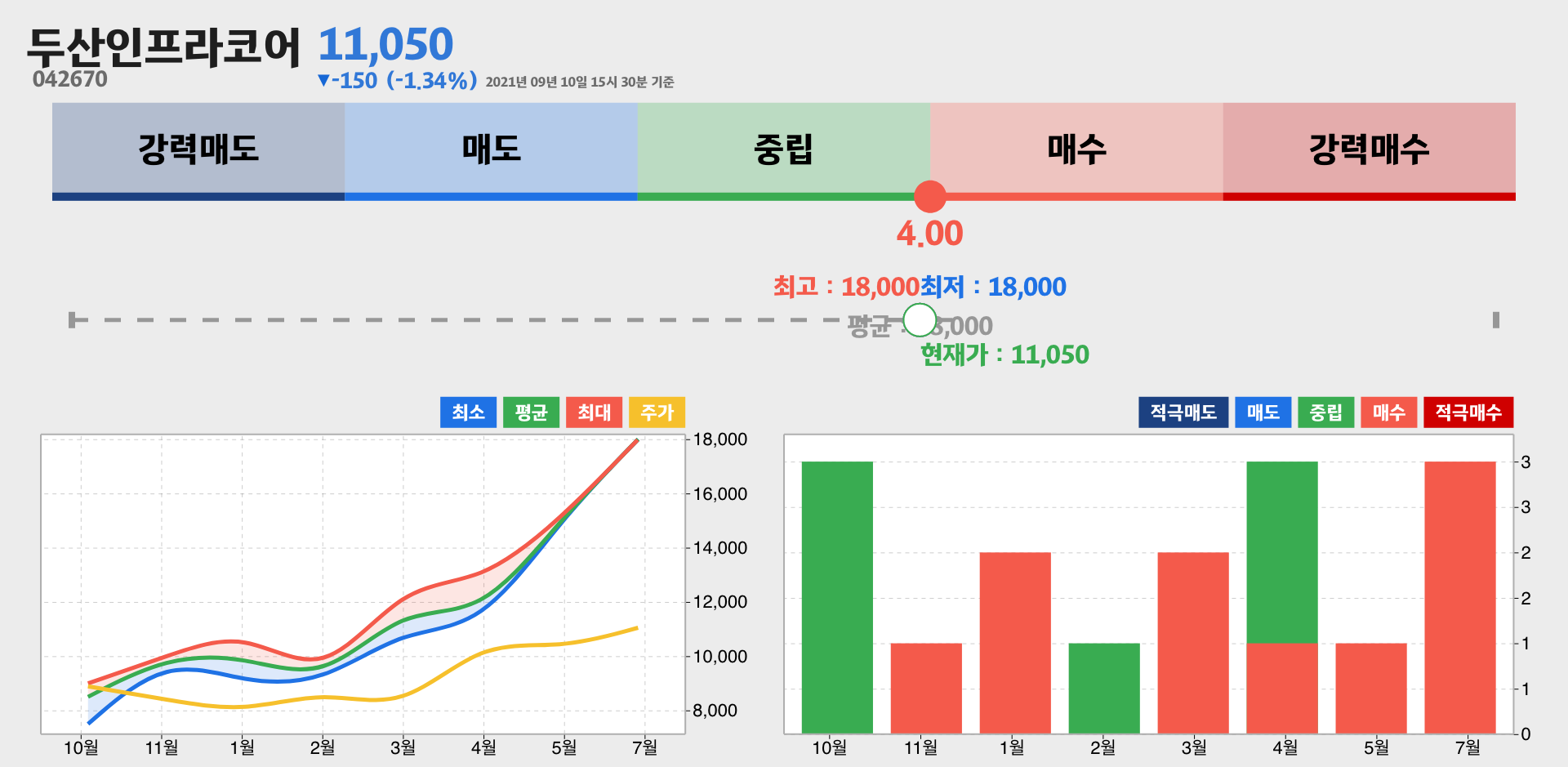Click the 5월 red bar in bar chart
The image size is (1568, 767).
pos(1371,689)
